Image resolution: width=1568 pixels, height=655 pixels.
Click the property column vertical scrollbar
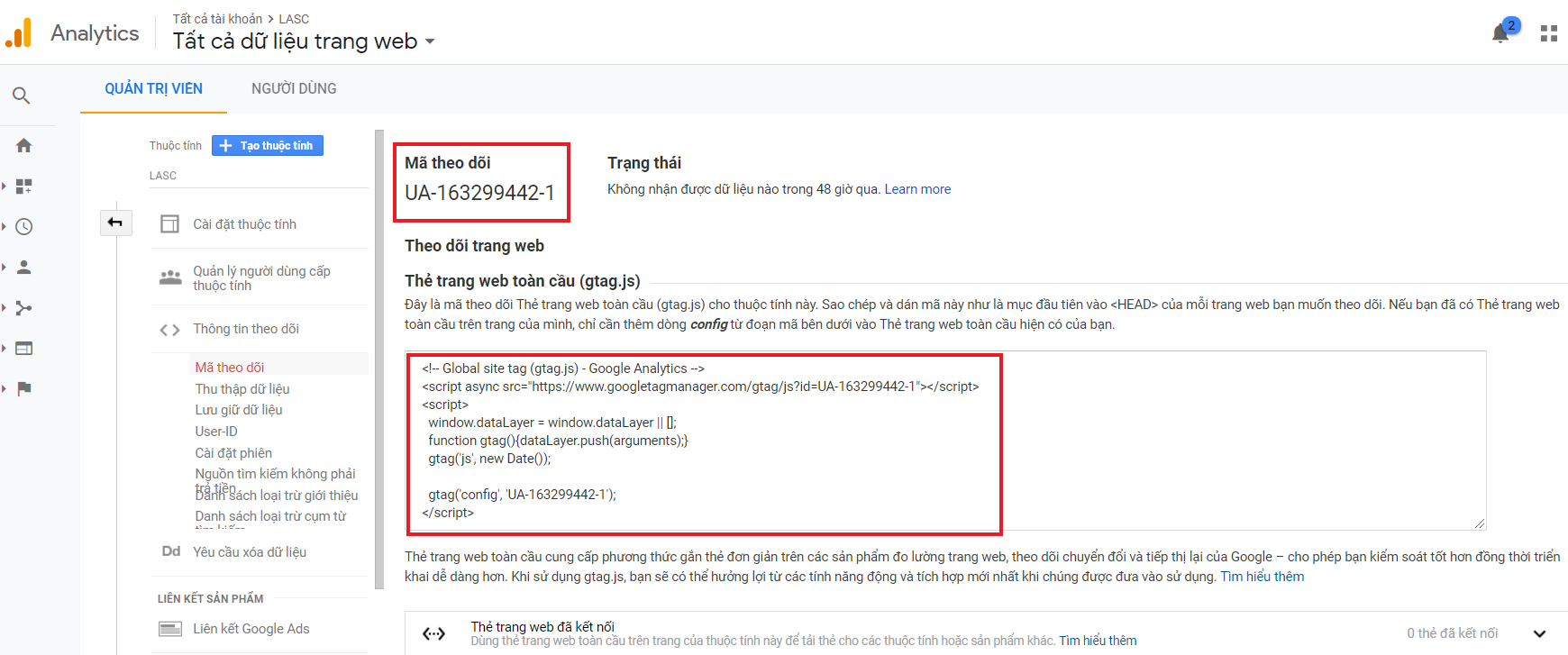pyautogui.click(x=379, y=360)
